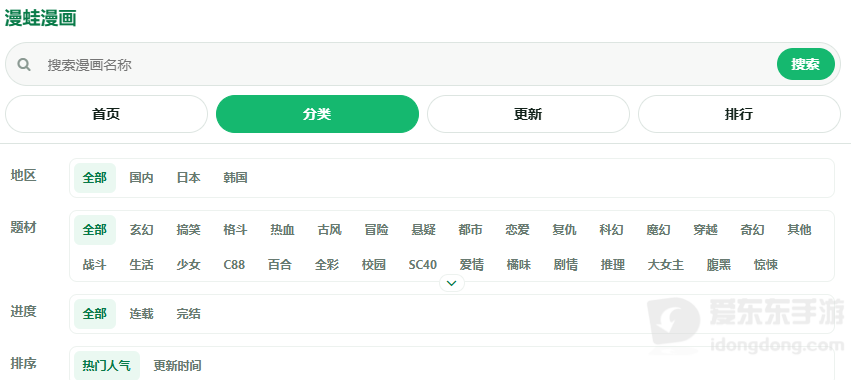Filter by 战斗 genre
851x380 pixels.
[95, 264]
